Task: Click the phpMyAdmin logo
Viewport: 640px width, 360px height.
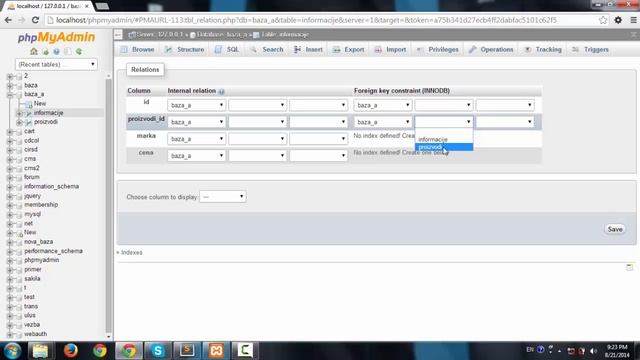Action: click(x=56, y=37)
